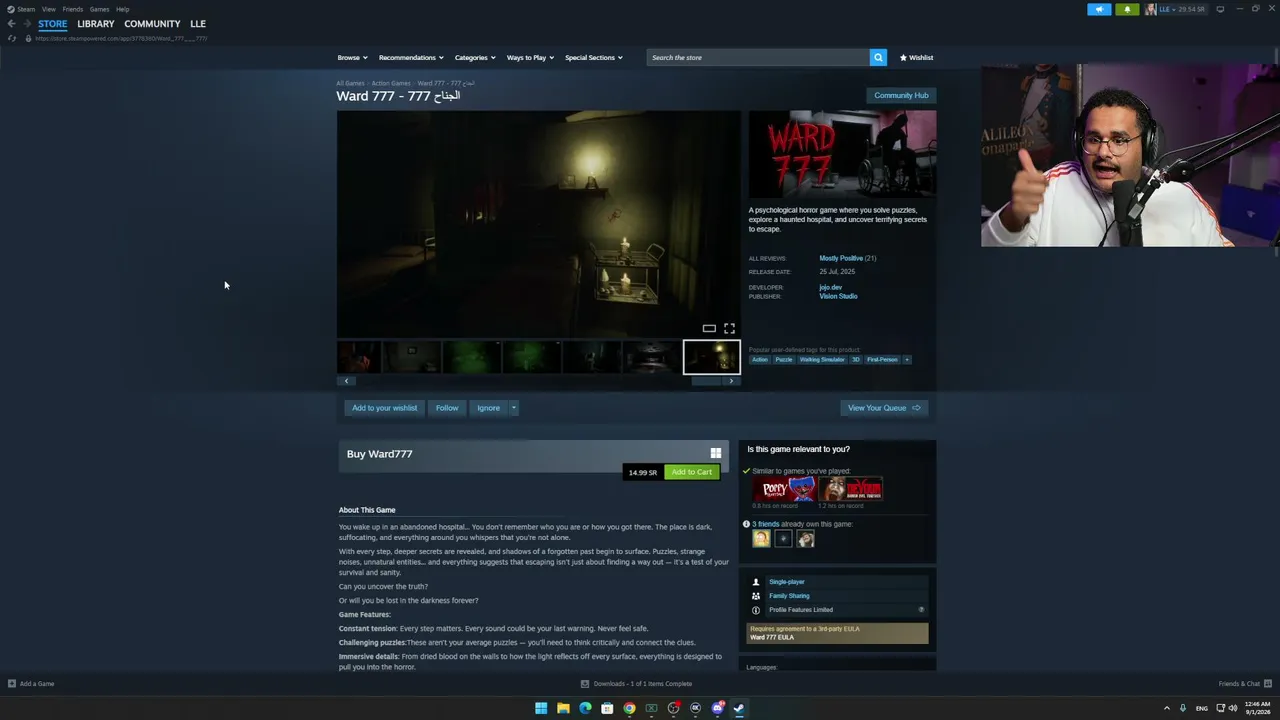This screenshot has width=1280, height=720.
Task: Open Vision Studio publisher link
Action: tap(838, 297)
